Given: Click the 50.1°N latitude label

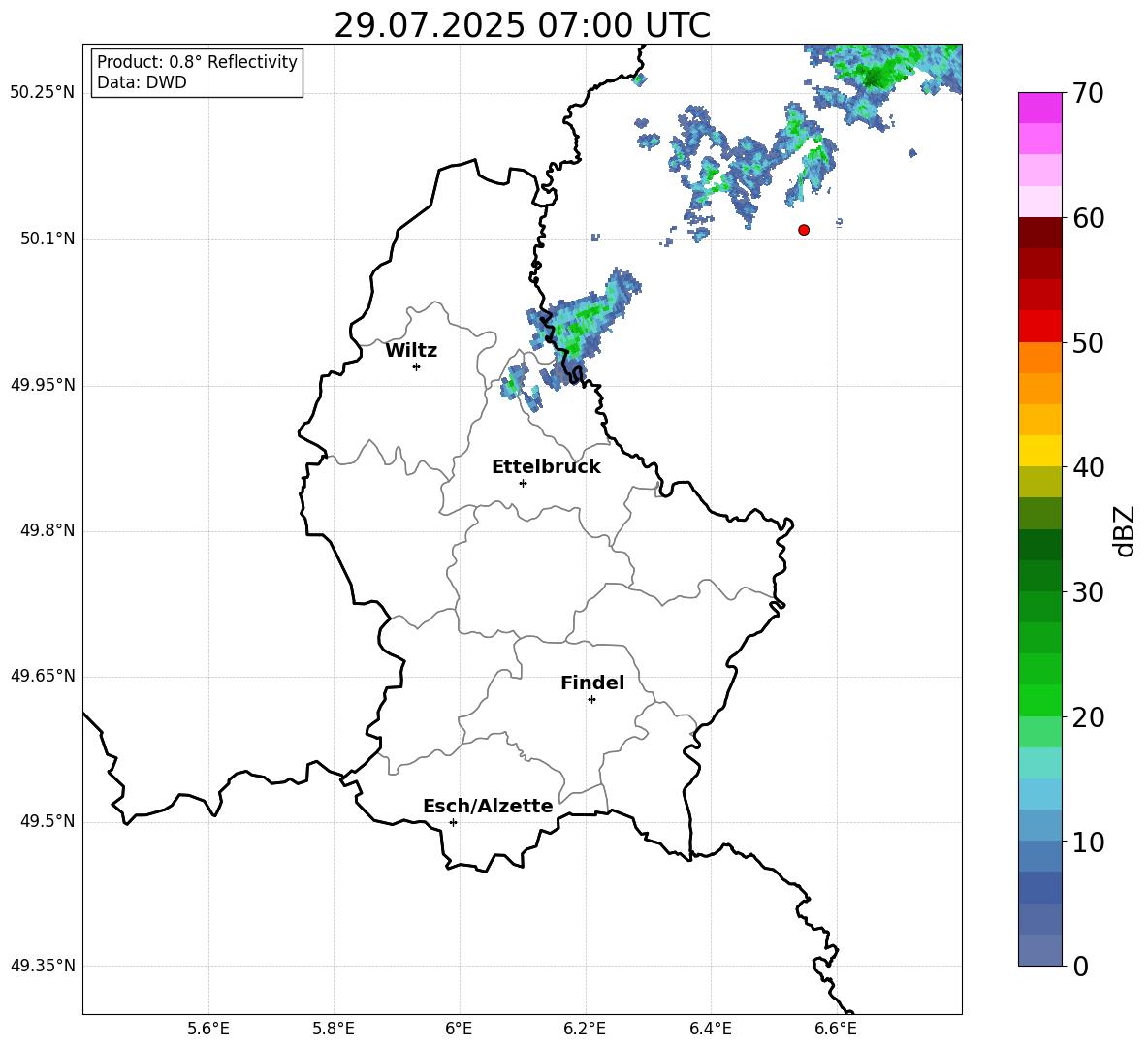Looking at the screenshot, I should (x=48, y=238).
